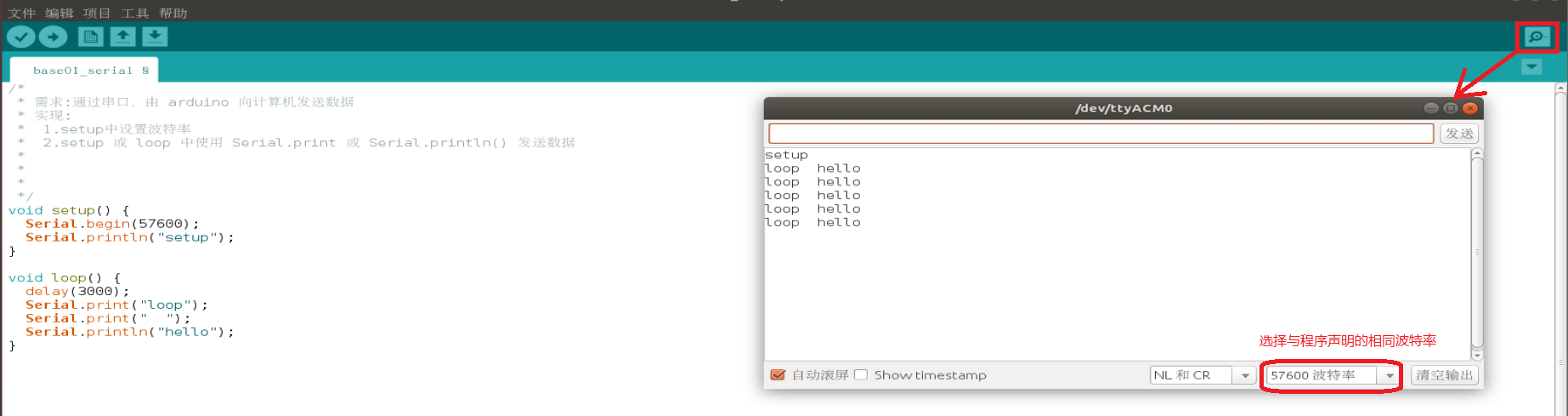
Task: Click the Open sketch up-arrow icon
Action: point(122,37)
